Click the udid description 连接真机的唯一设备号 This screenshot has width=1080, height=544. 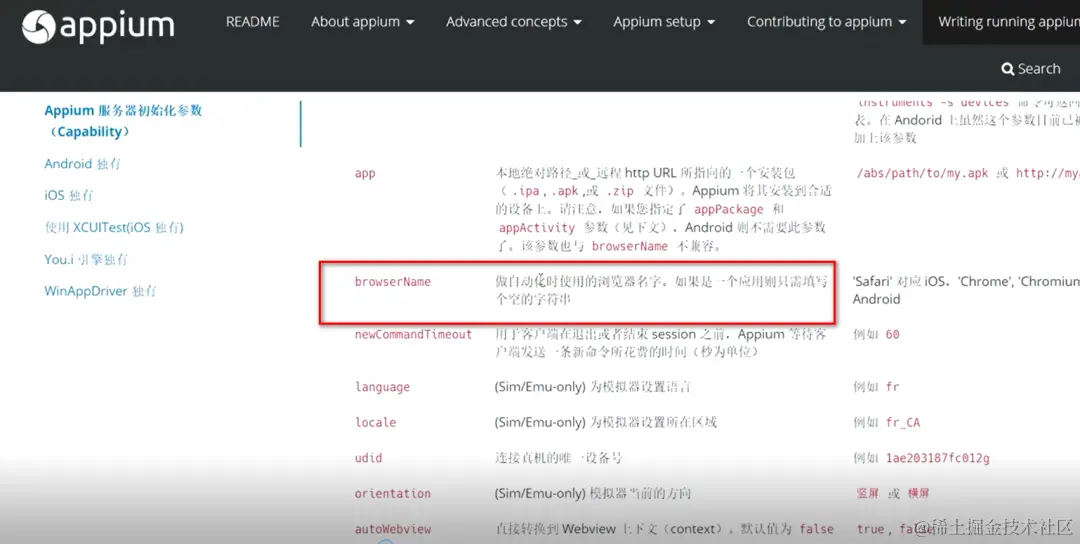point(559,458)
